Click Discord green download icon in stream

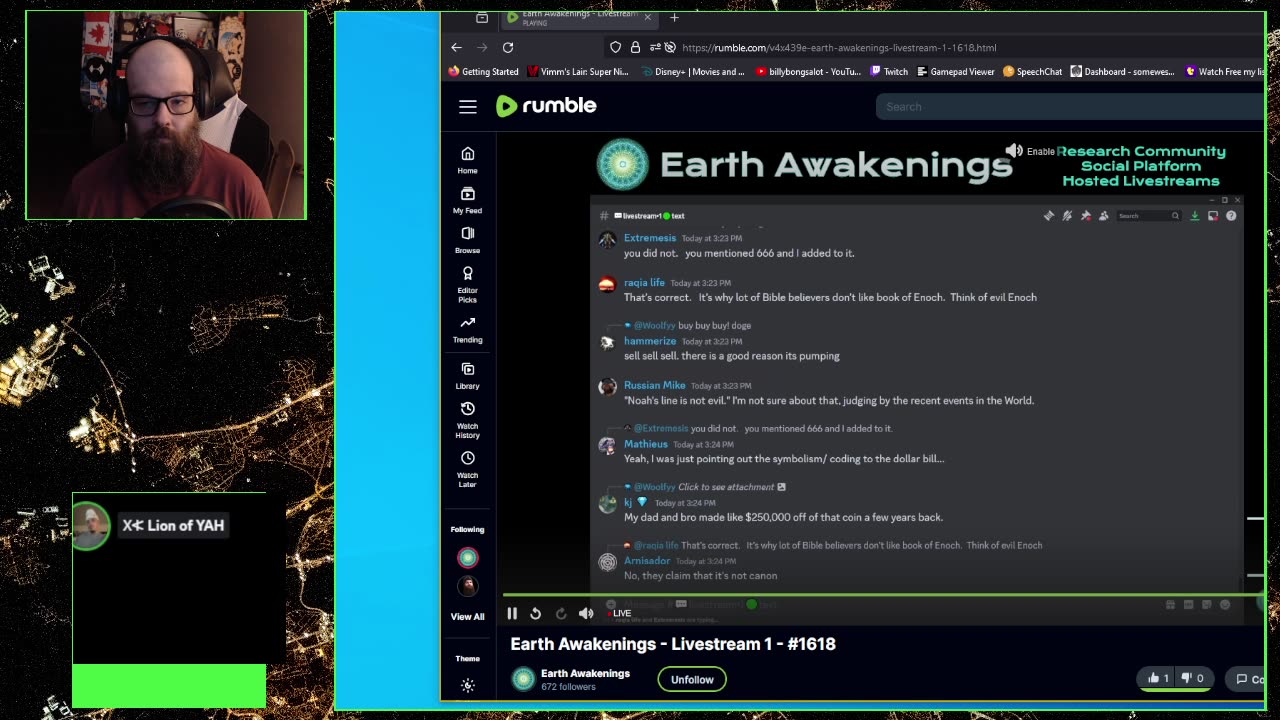pos(1194,216)
